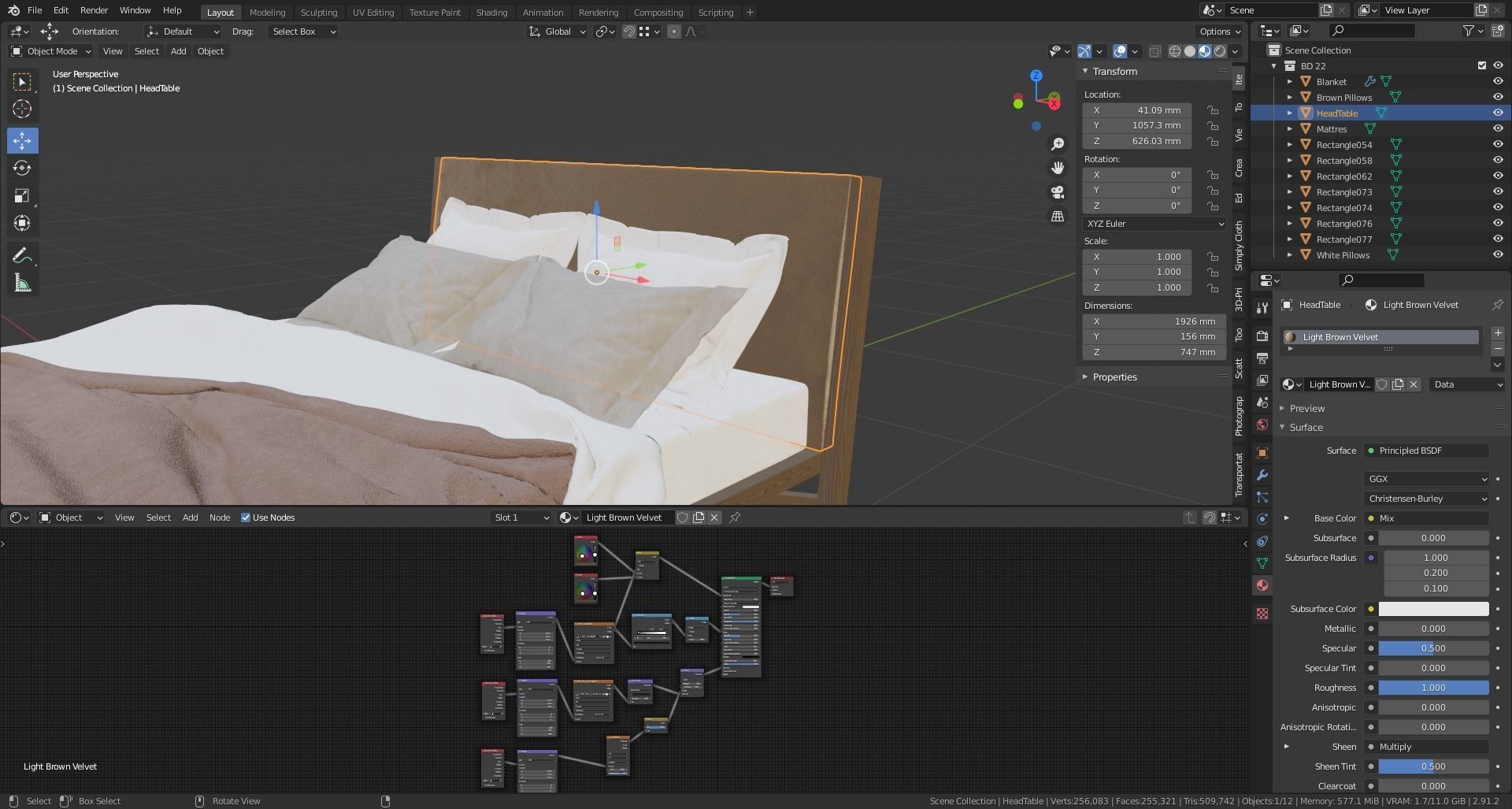Viewport: 1512px width, 809px height.
Task: Toggle Use Nodes checkbox
Action: point(246,518)
